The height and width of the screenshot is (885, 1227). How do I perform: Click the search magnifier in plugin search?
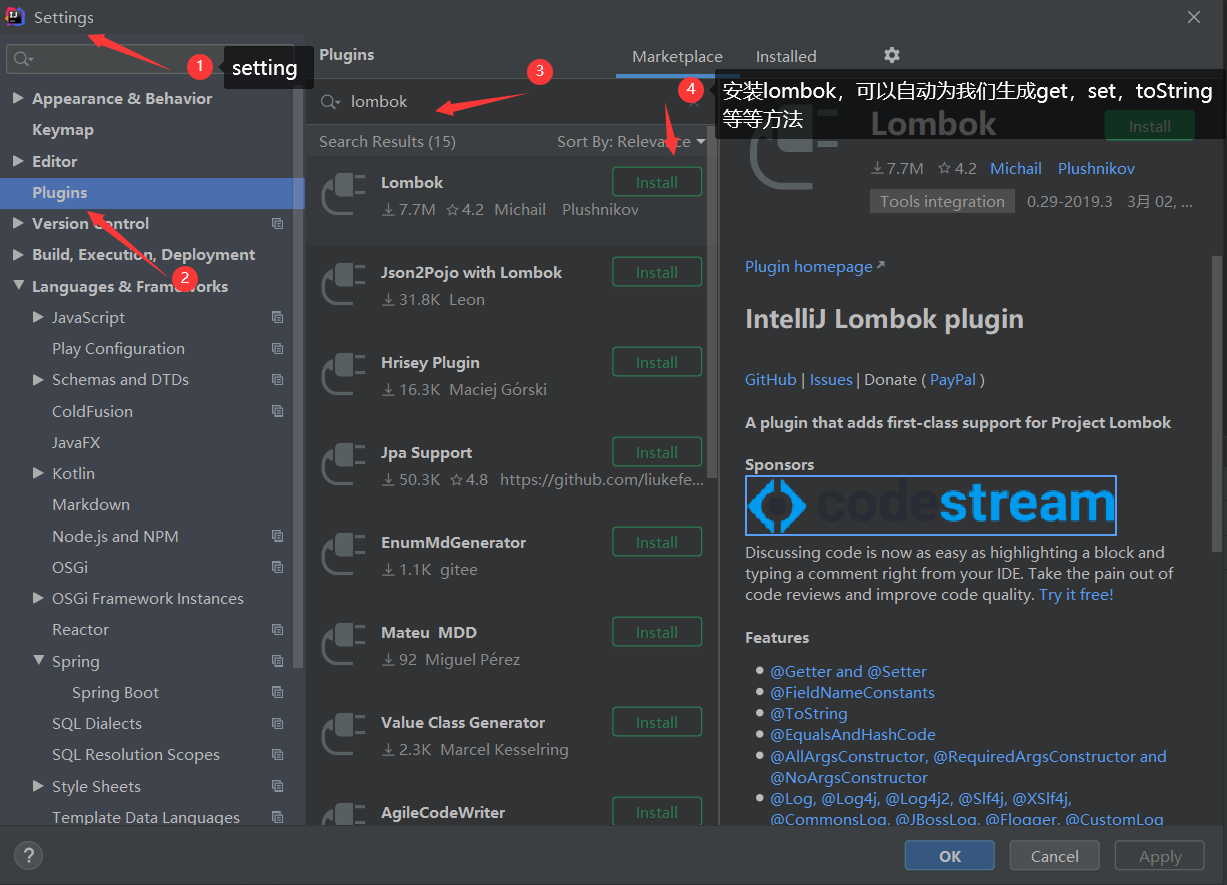pyautogui.click(x=329, y=102)
